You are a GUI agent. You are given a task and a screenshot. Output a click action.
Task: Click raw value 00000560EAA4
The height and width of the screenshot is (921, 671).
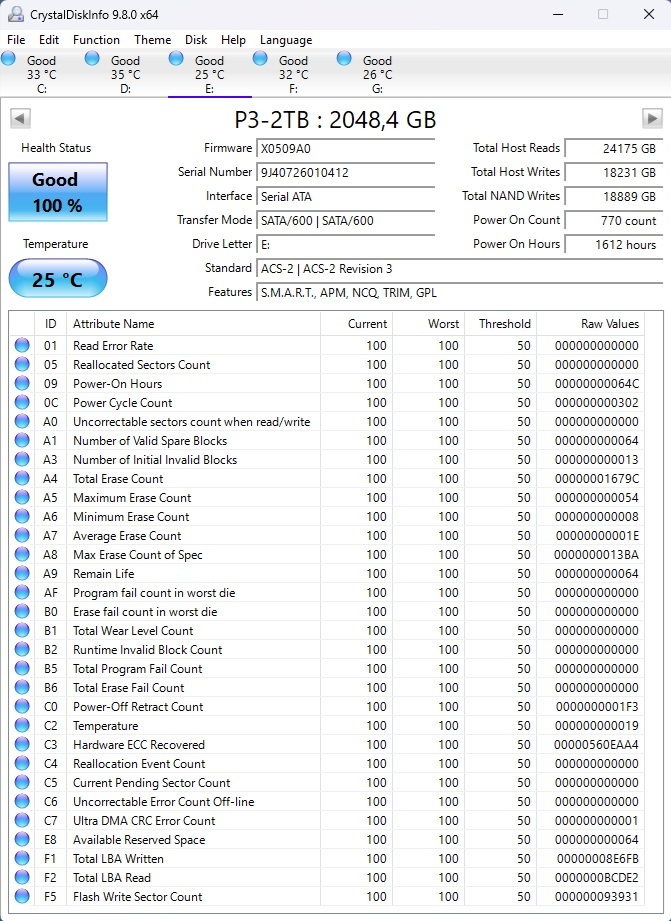coord(596,744)
